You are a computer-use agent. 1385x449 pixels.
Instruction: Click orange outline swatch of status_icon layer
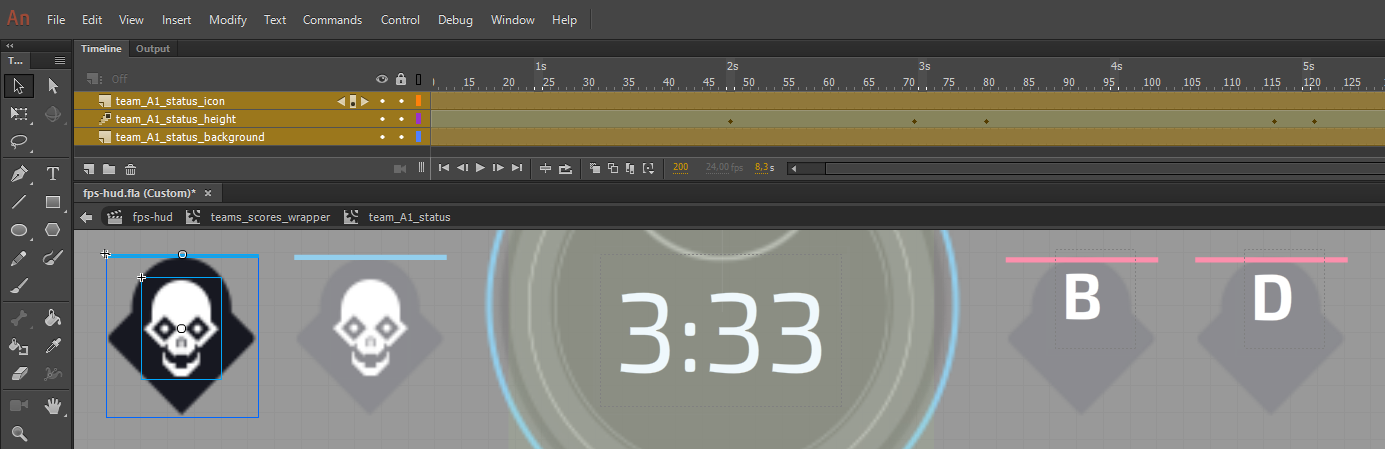(x=419, y=101)
